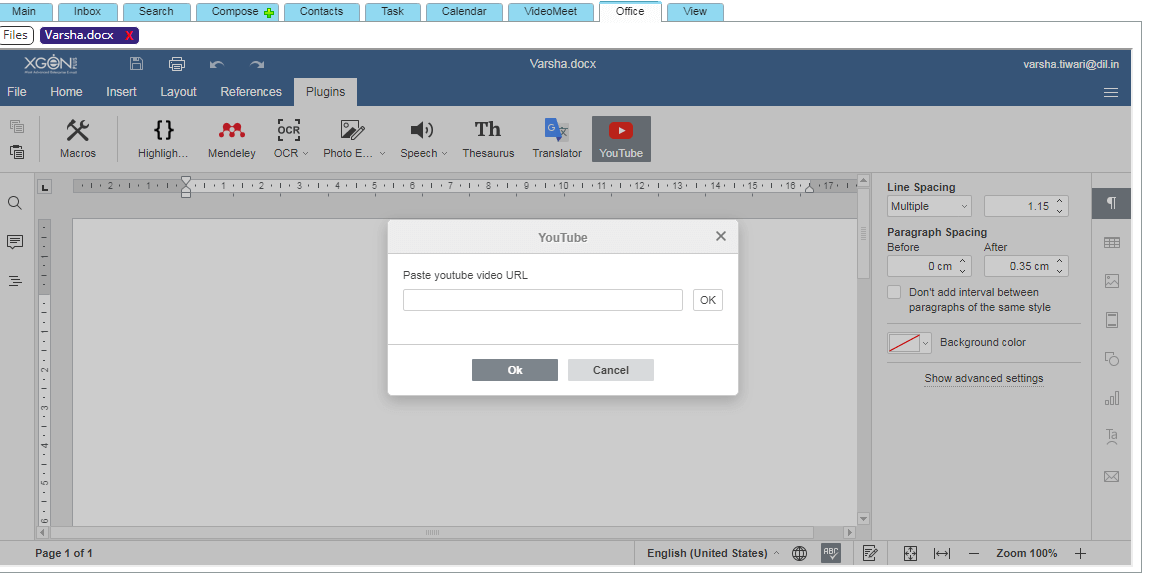Open paragraph settings pilcrow icon
The width and height of the screenshot is (1150, 580).
pyautogui.click(x=1111, y=203)
